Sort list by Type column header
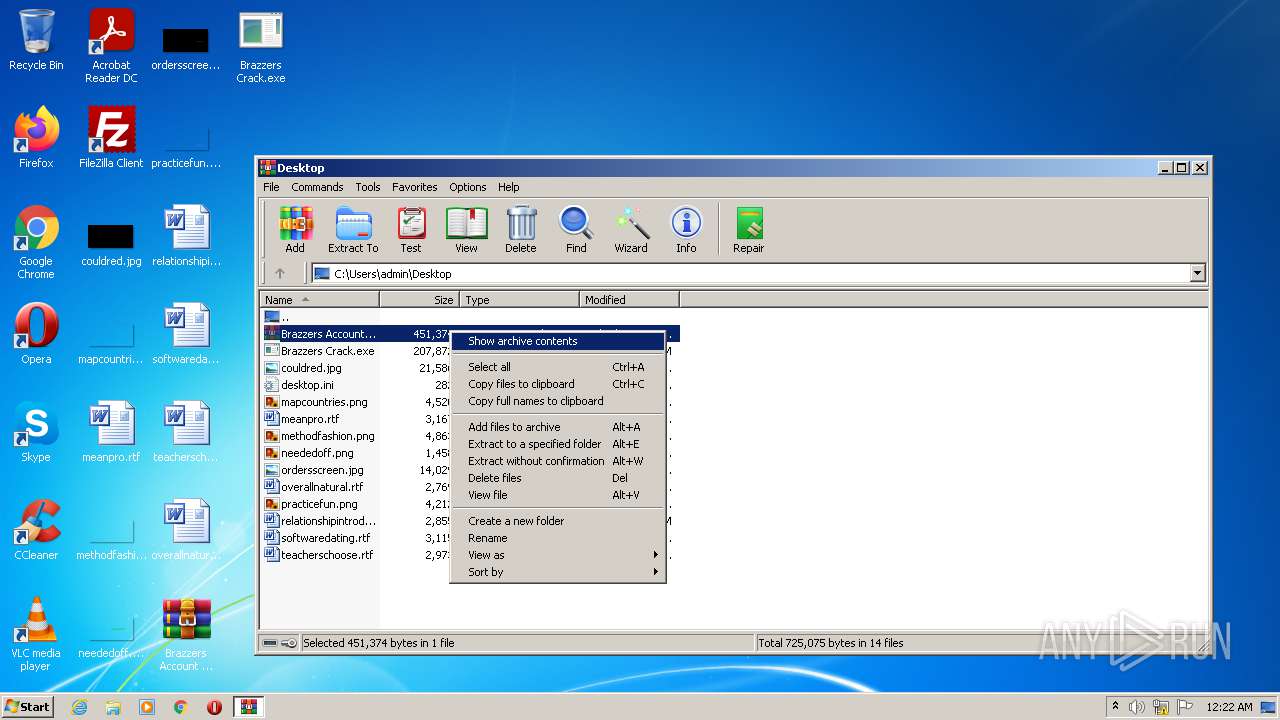 519,299
